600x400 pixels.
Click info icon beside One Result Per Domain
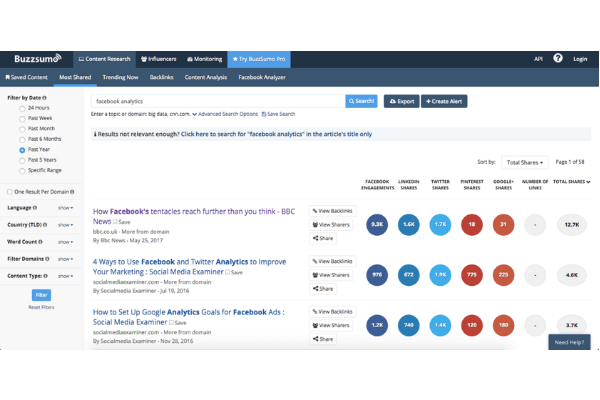click(x=72, y=192)
